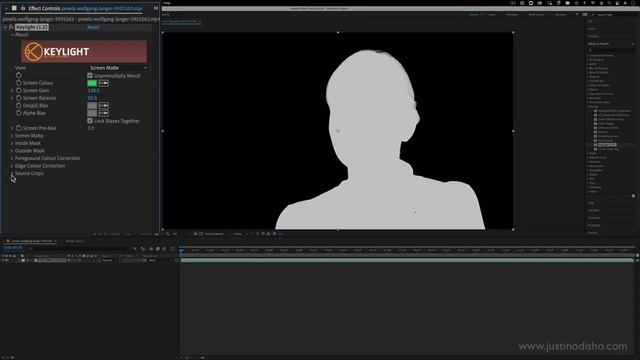The height and width of the screenshot is (360, 640).
Task: Collapse the Keylight effect group
Action: coord(5,27)
